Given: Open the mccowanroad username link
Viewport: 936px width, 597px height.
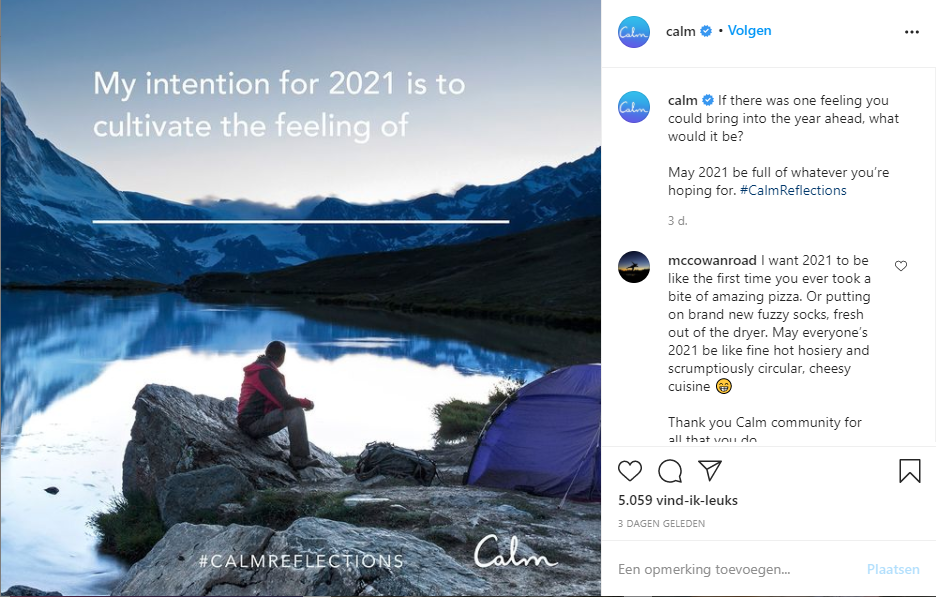Looking at the screenshot, I should (x=712, y=261).
